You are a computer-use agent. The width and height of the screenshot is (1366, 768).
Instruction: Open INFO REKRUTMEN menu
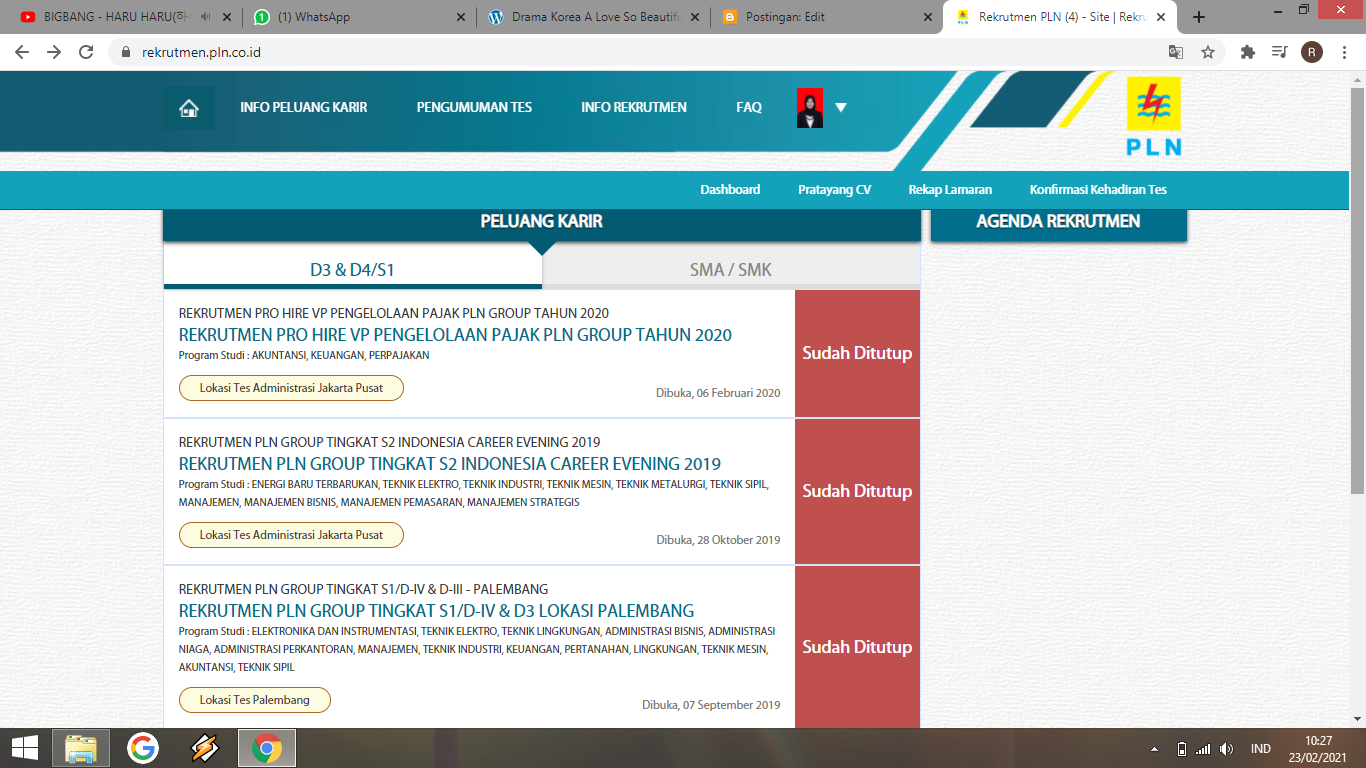click(x=634, y=108)
